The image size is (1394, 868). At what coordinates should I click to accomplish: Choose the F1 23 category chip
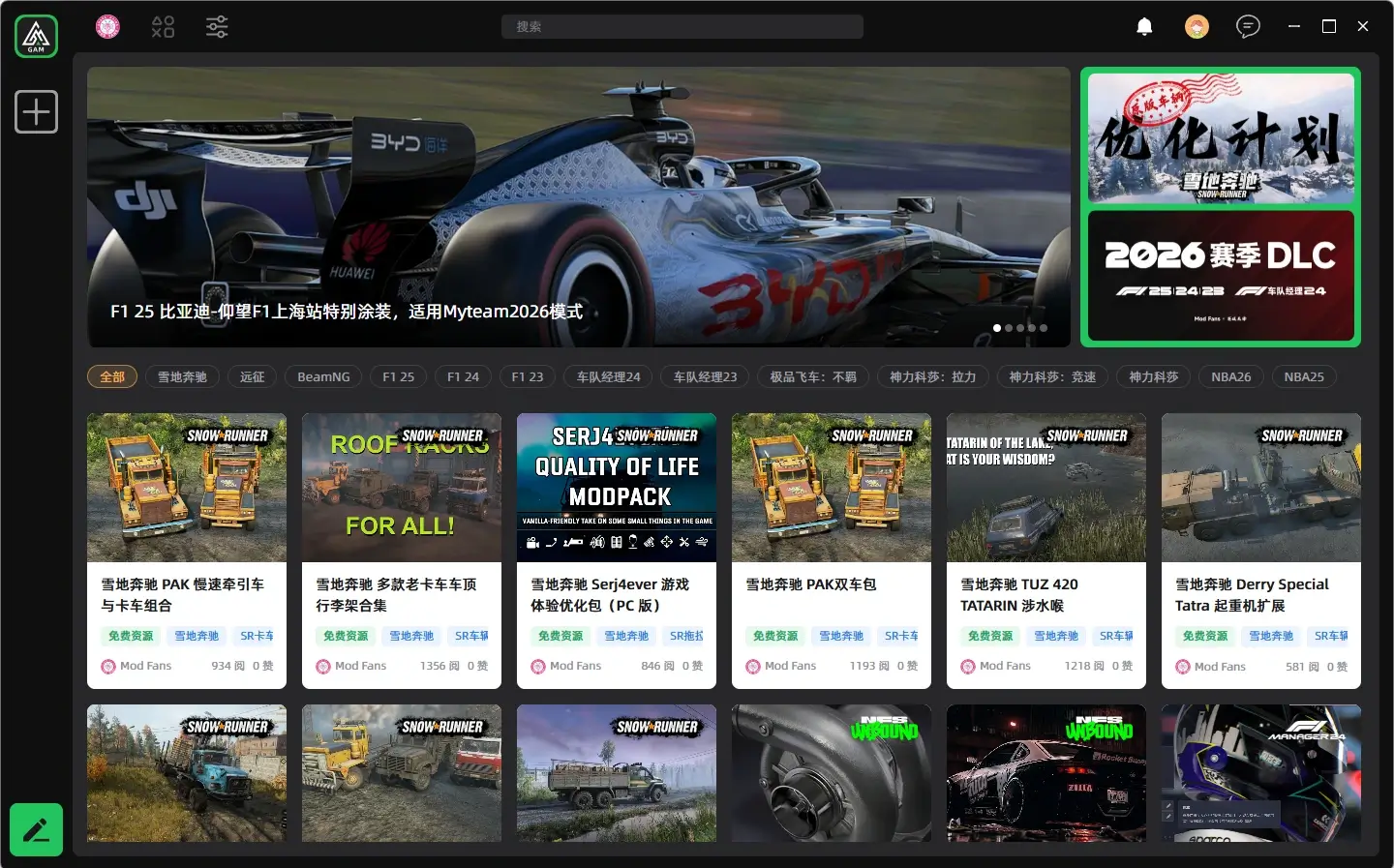pos(528,376)
